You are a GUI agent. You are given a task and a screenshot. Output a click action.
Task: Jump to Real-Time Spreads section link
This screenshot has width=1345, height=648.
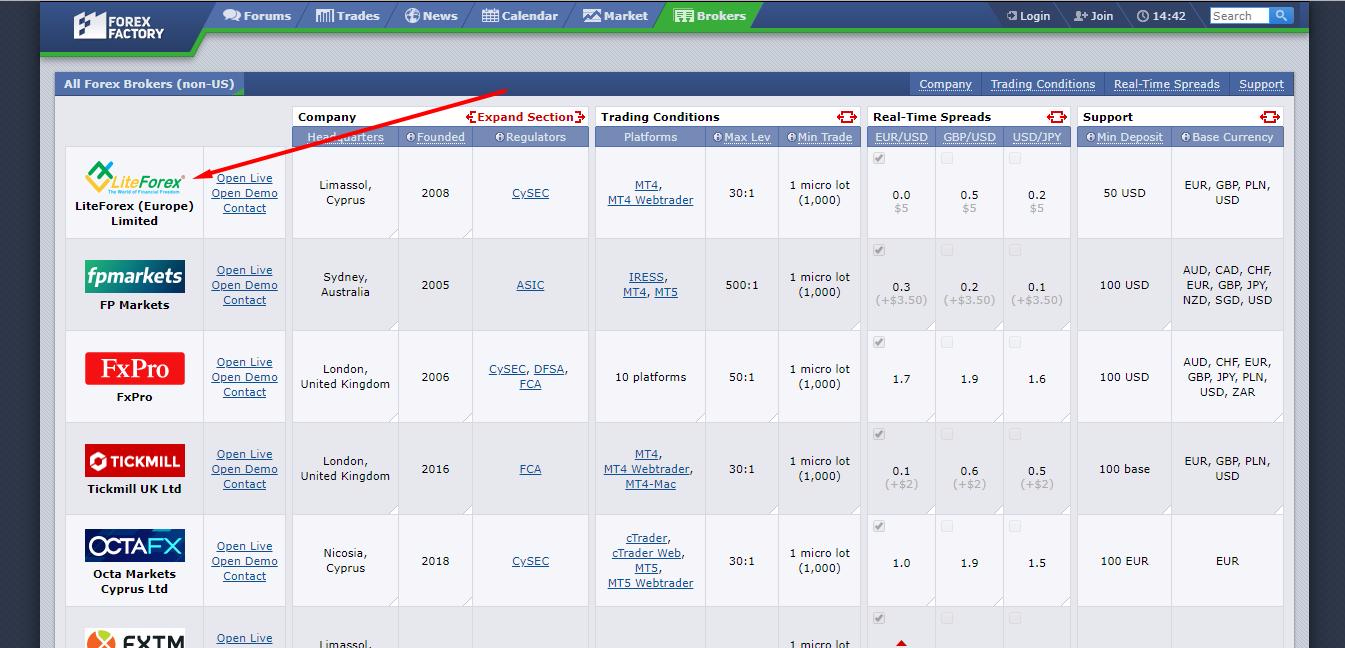click(1166, 84)
